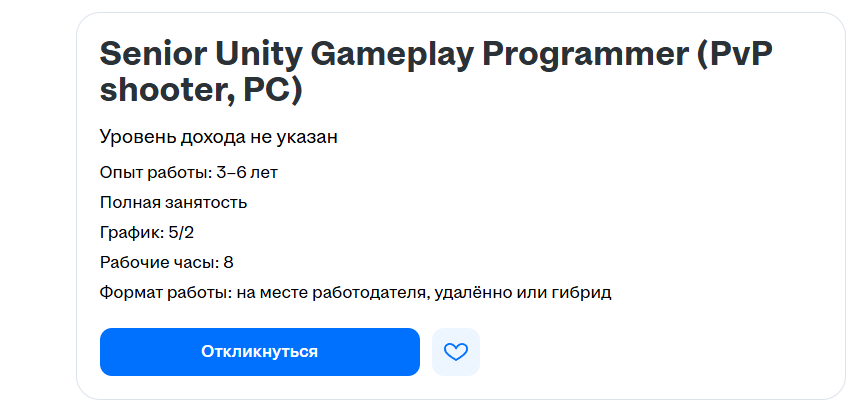Click the График label
Screen dimensions: 858x419
pos(132,233)
